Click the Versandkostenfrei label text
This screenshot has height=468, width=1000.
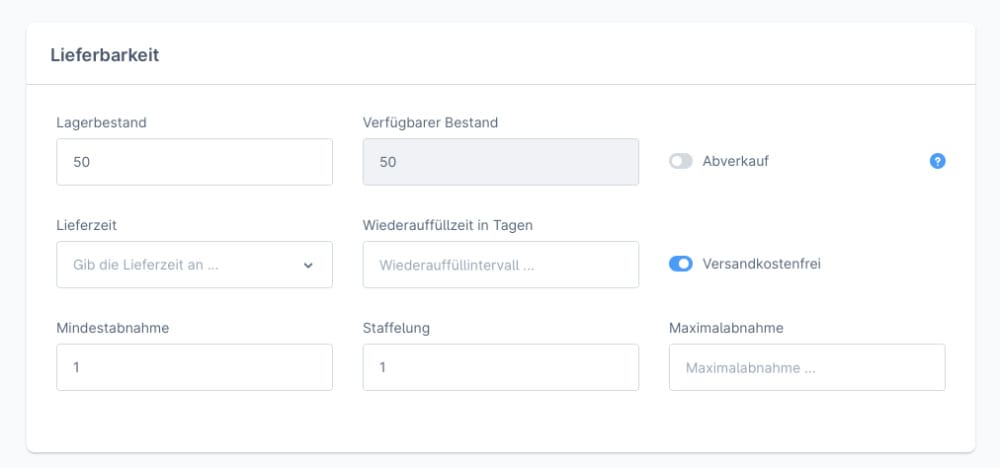(762, 264)
